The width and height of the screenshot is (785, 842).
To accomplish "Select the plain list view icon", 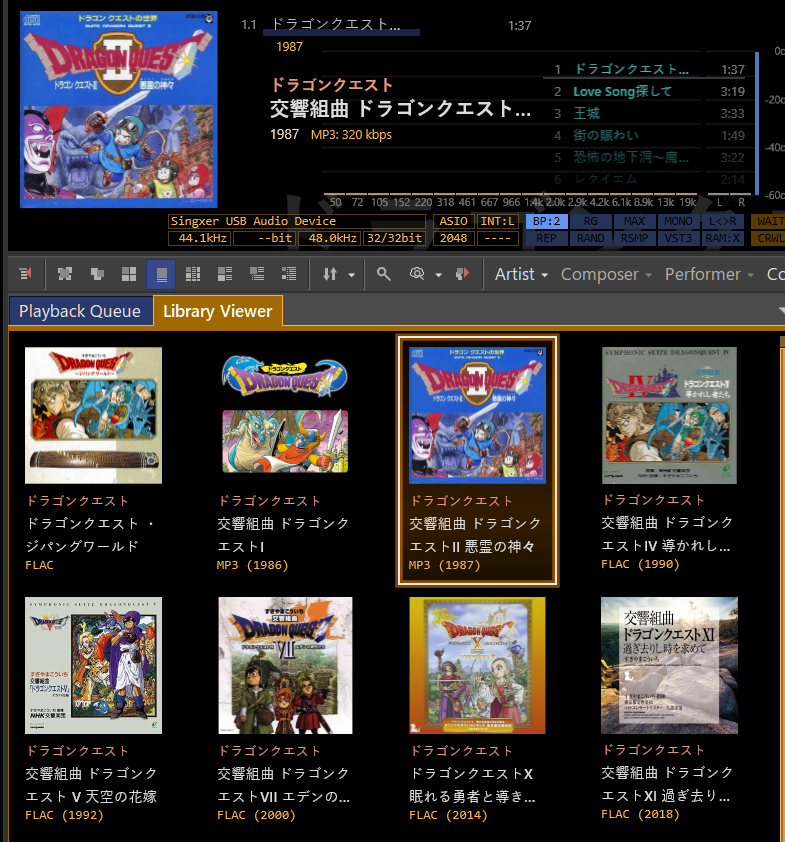I will click(289, 274).
